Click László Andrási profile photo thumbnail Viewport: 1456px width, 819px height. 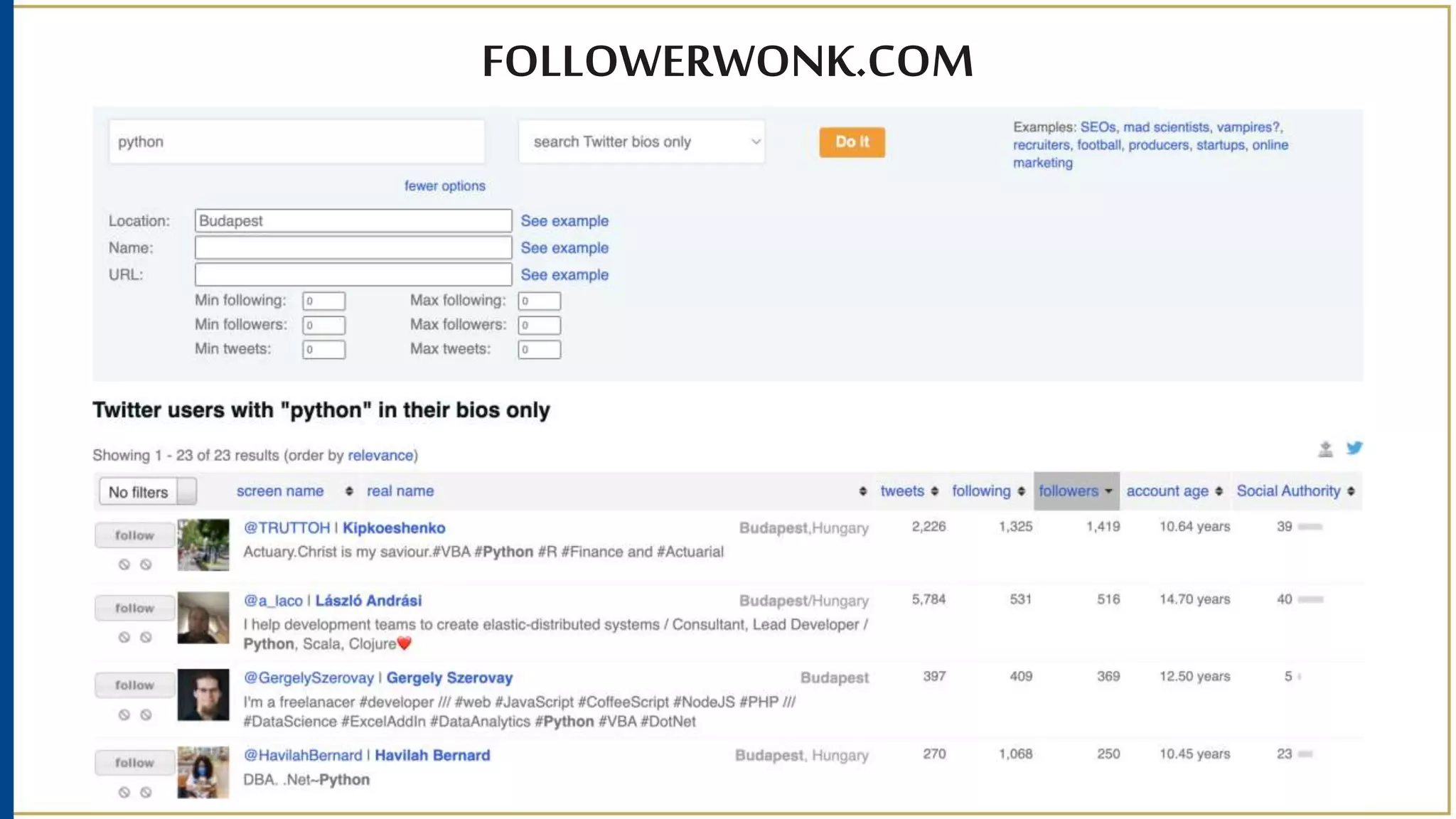pyautogui.click(x=203, y=618)
